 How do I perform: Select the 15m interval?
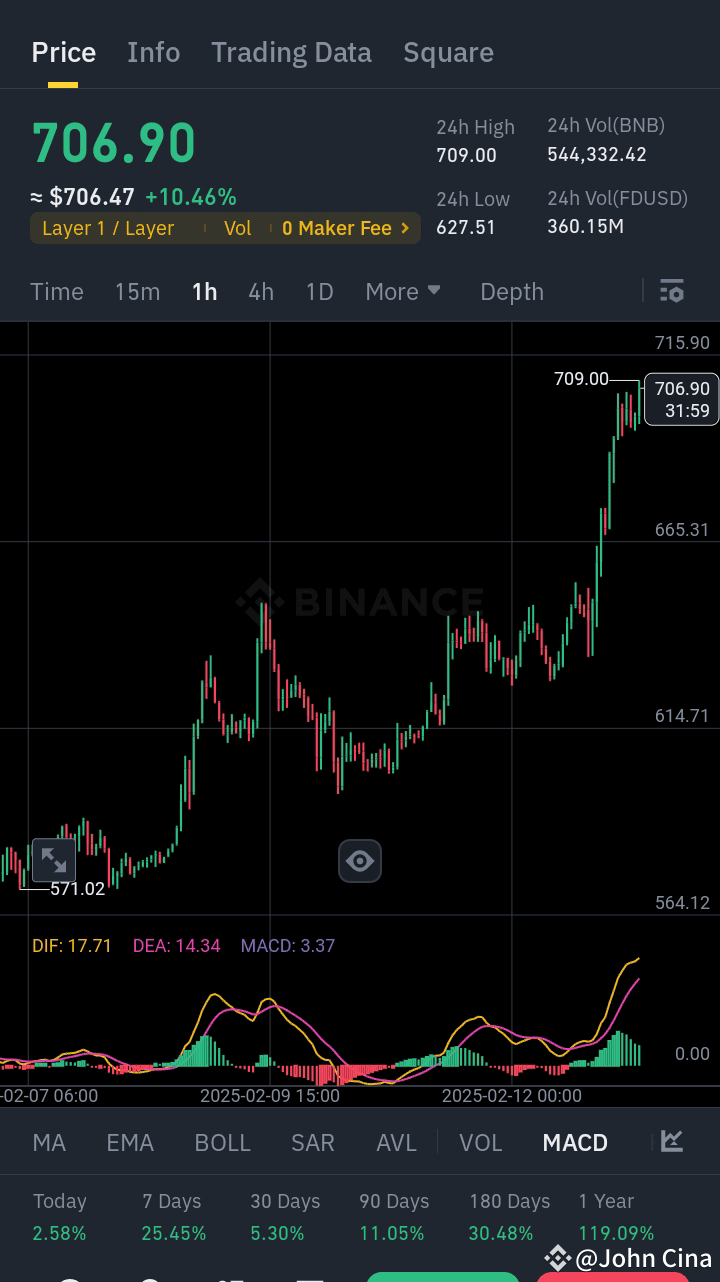(x=137, y=291)
